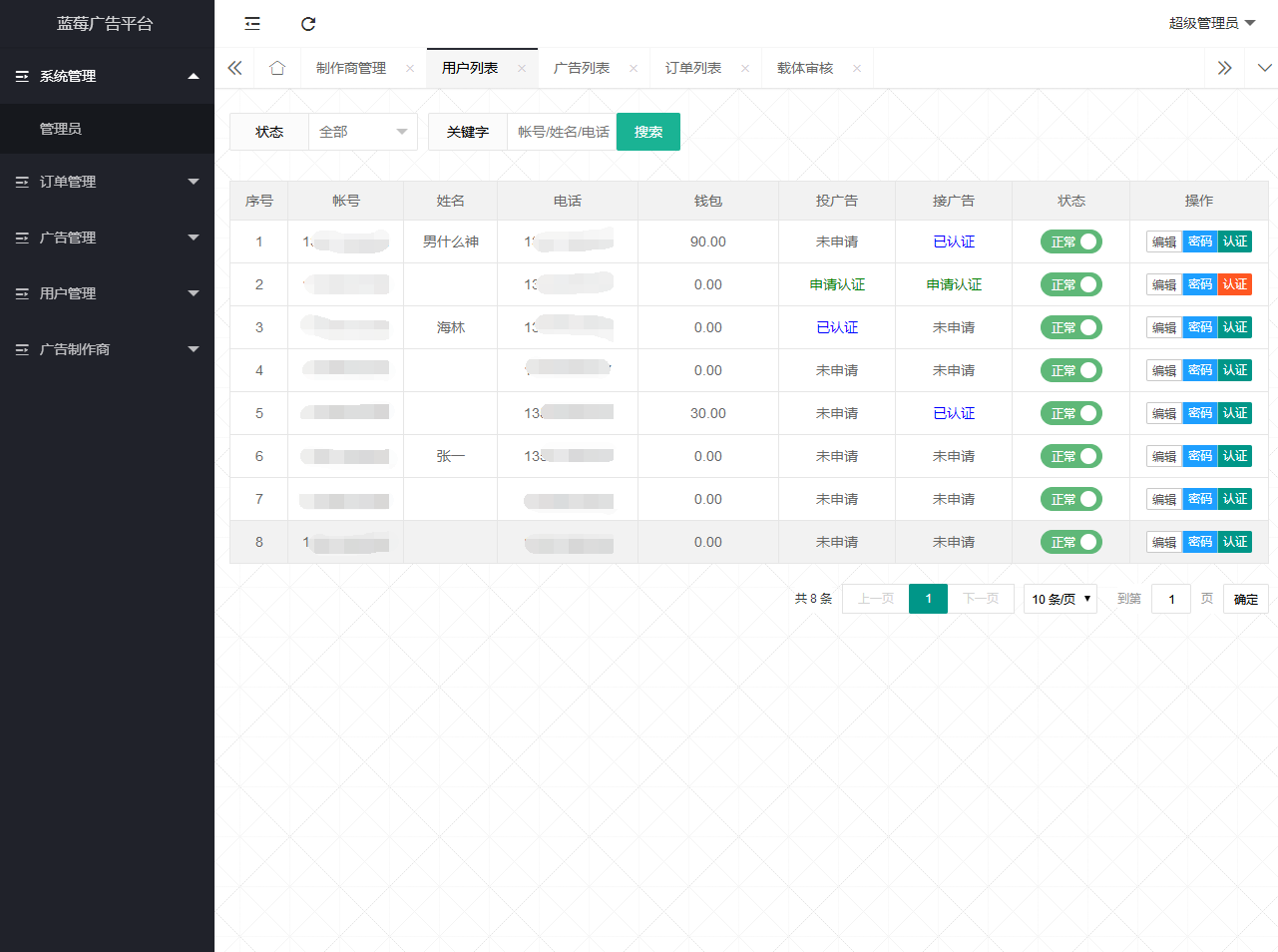Close the 订单列表 tab
This screenshot has width=1278, height=952.
click(745, 69)
